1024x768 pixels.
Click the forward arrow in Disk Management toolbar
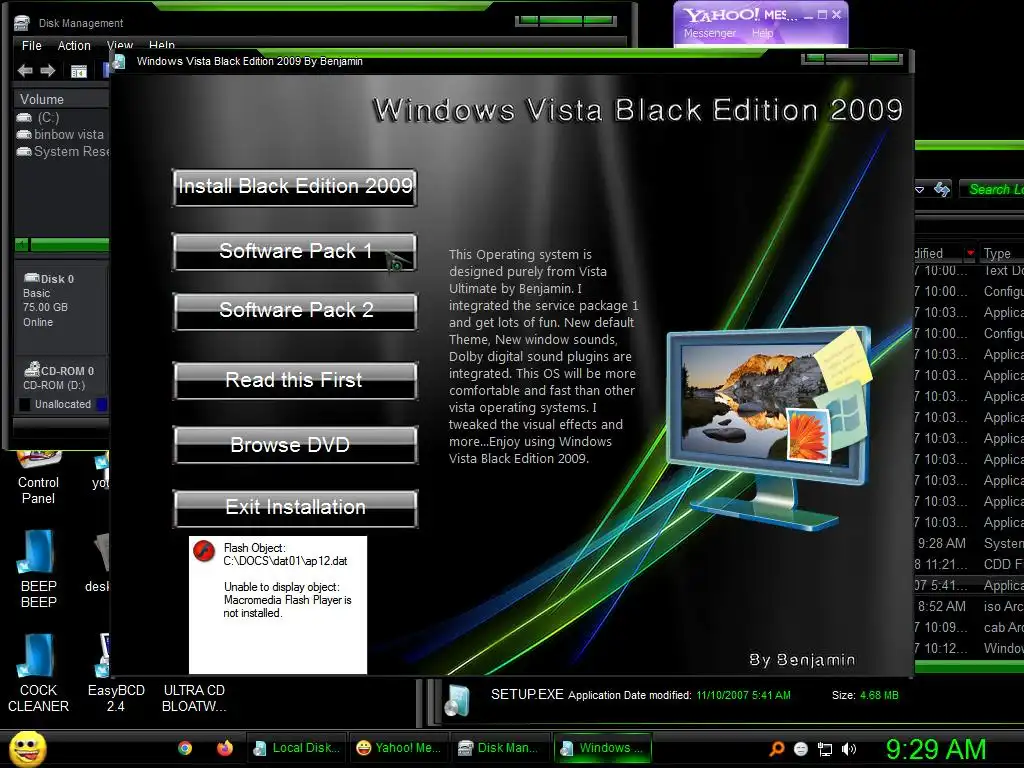coord(48,71)
